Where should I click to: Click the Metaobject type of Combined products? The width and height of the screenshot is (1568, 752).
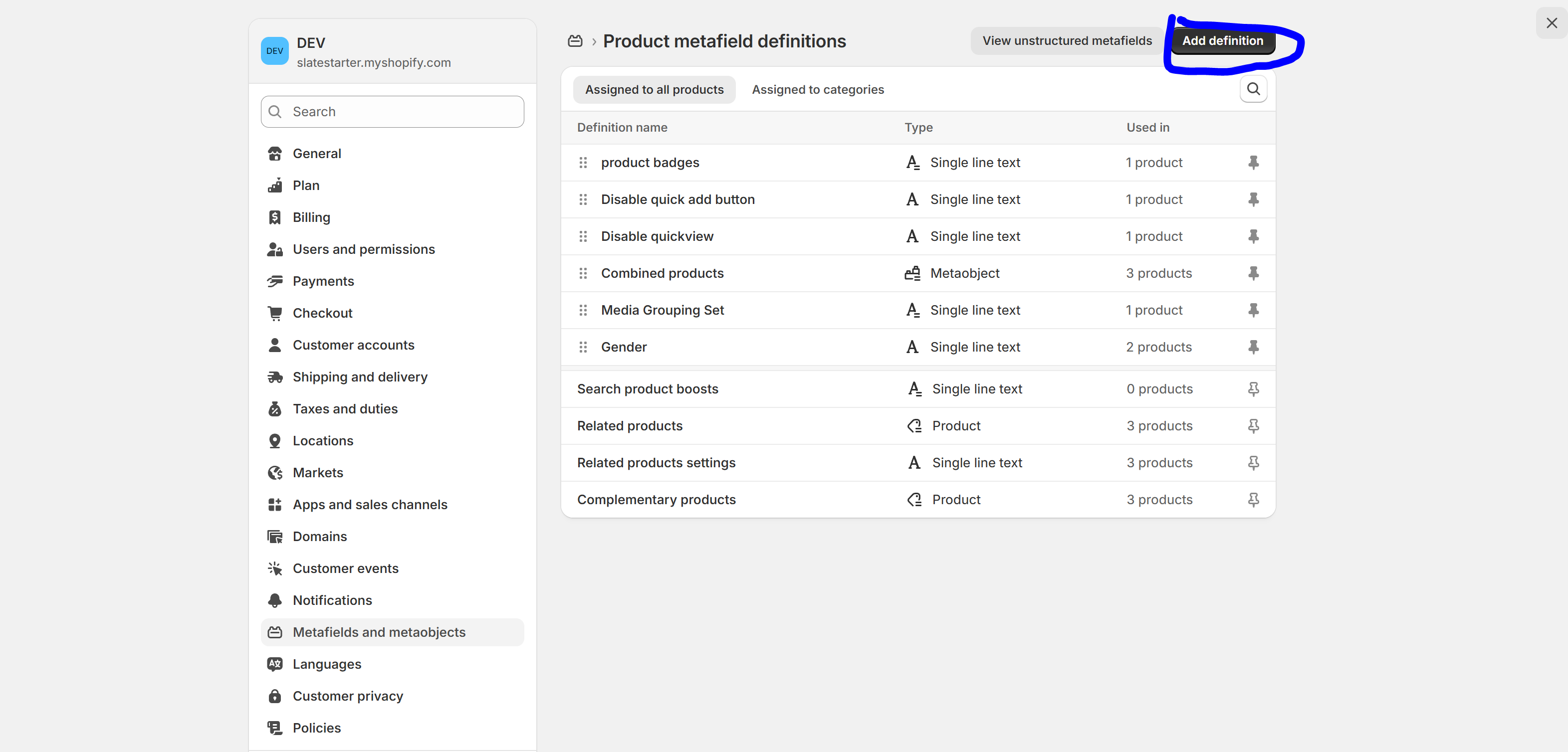(x=965, y=273)
